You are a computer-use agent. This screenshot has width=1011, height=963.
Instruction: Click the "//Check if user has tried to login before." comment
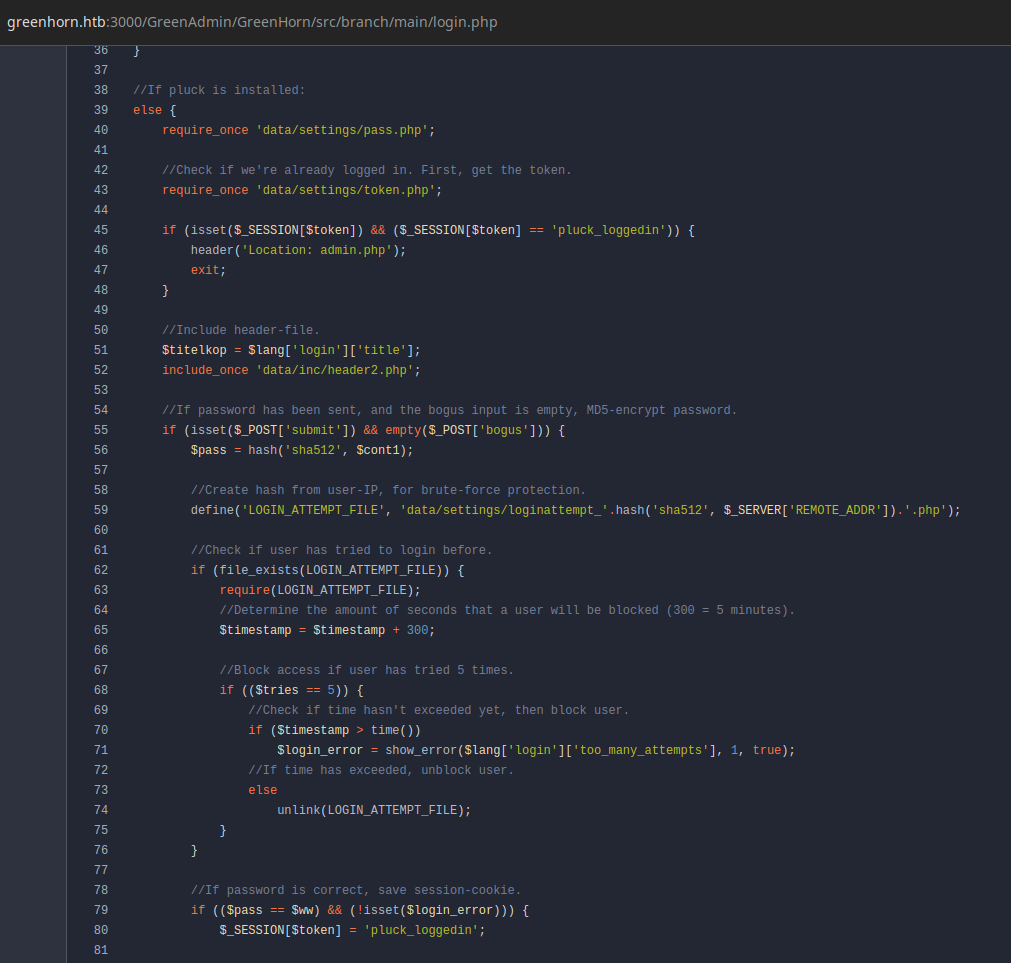[342, 550]
